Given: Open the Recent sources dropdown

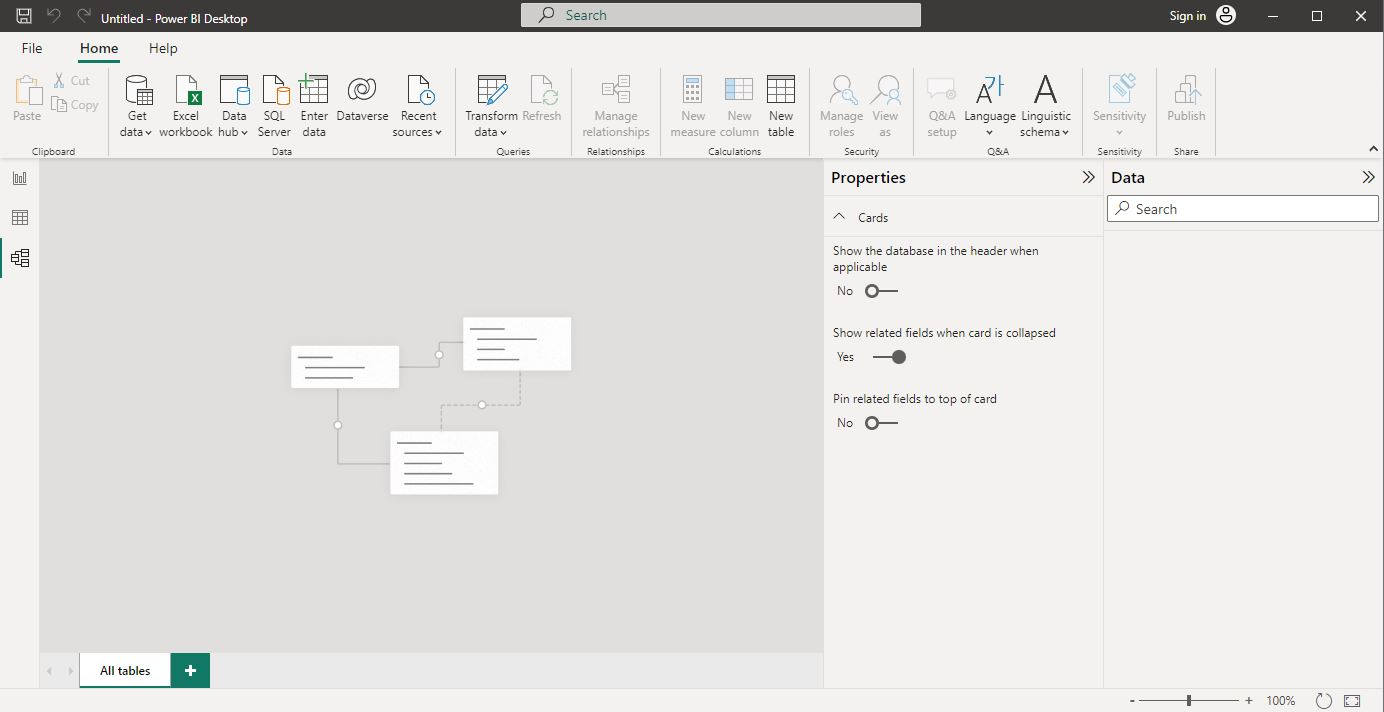Looking at the screenshot, I should (418, 106).
